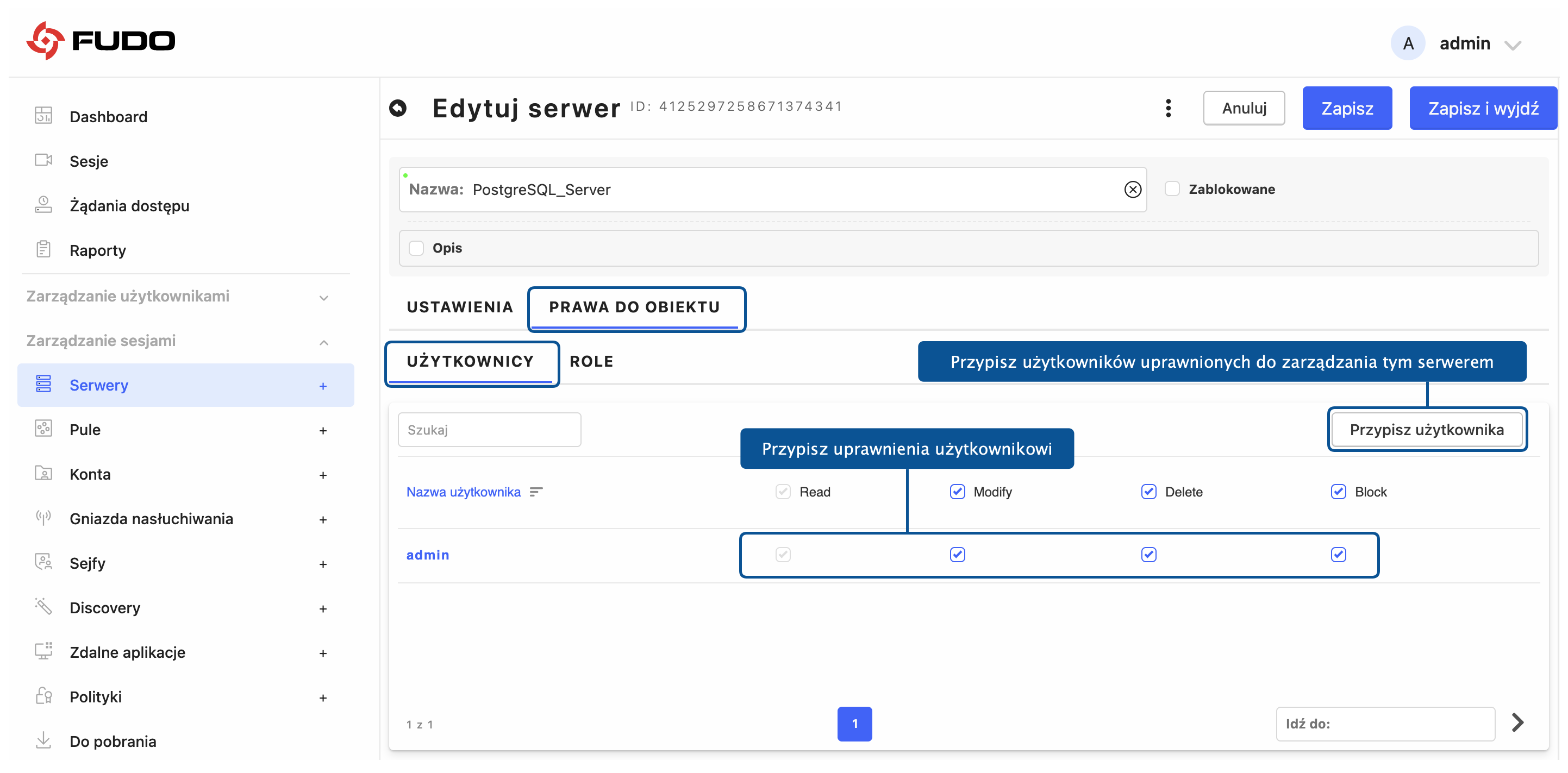
Task: Open the Discovery section
Action: [x=104, y=607]
